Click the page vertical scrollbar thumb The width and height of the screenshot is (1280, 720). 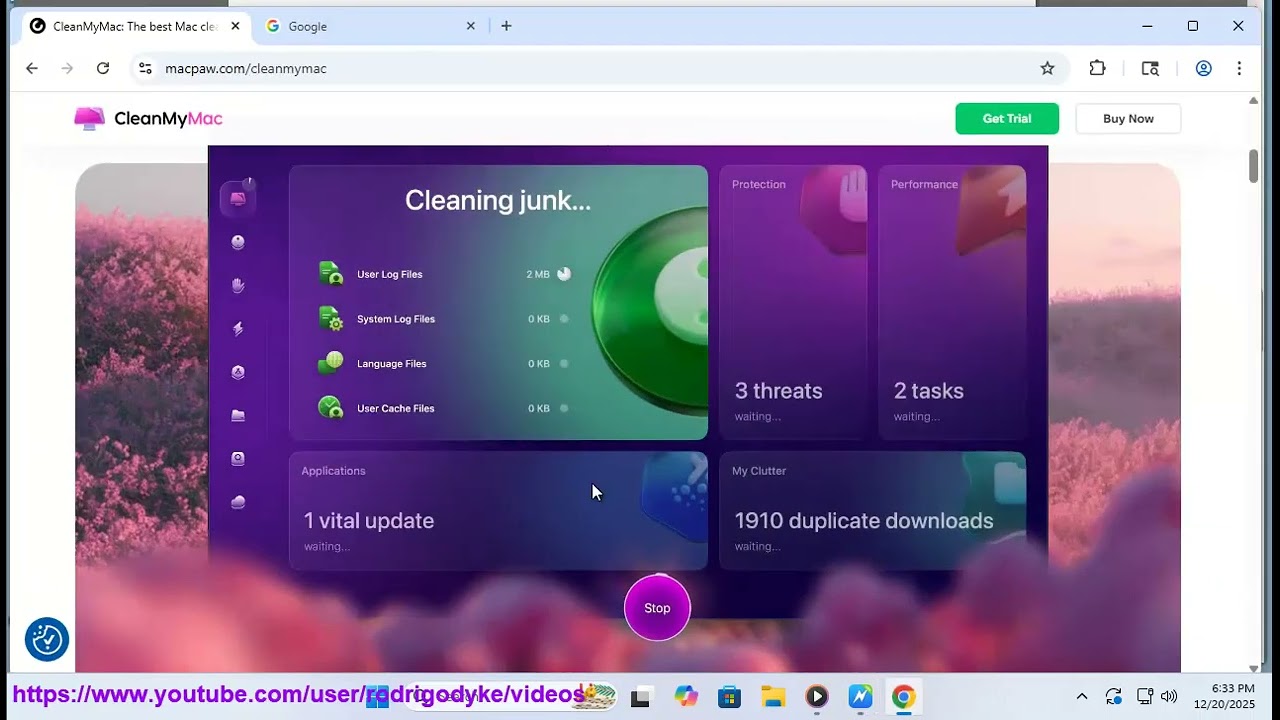coord(1253,166)
